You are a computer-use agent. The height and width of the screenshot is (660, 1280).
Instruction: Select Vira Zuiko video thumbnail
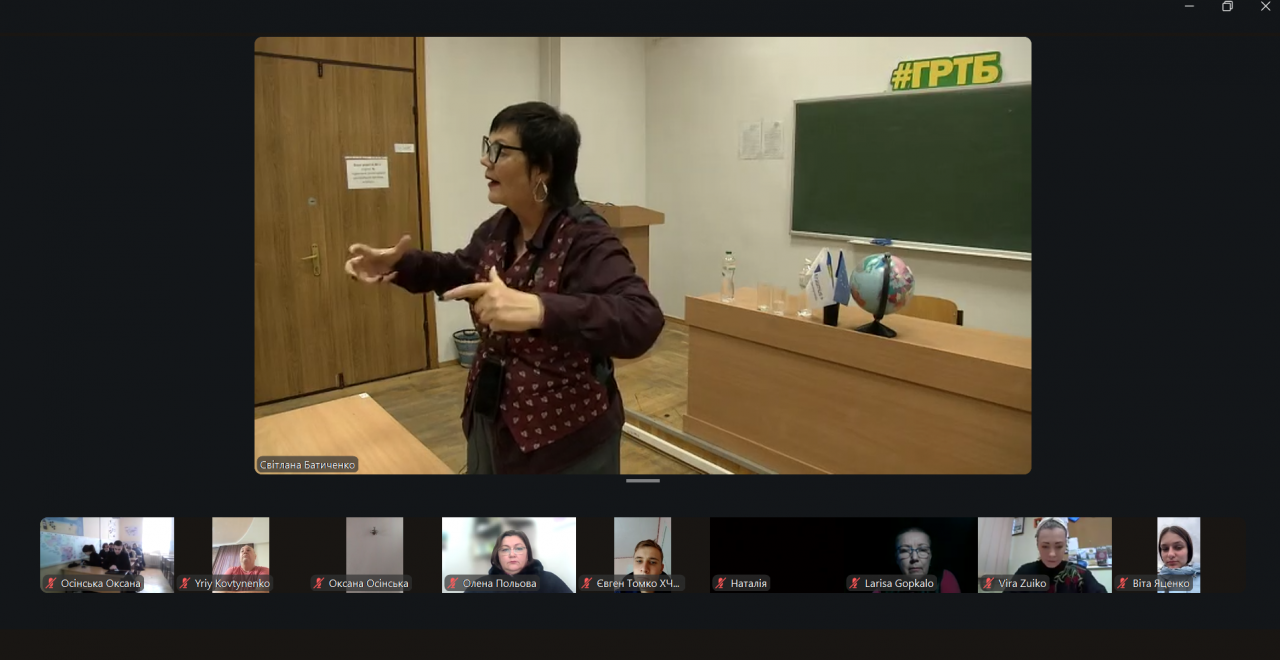click(1044, 548)
